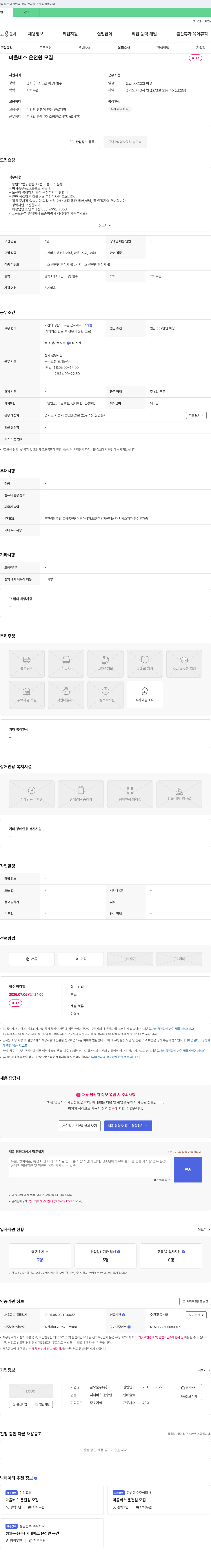Click the heart icon on 관심정보 등록
This screenshot has height=1568, width=211.
(72, 142)
